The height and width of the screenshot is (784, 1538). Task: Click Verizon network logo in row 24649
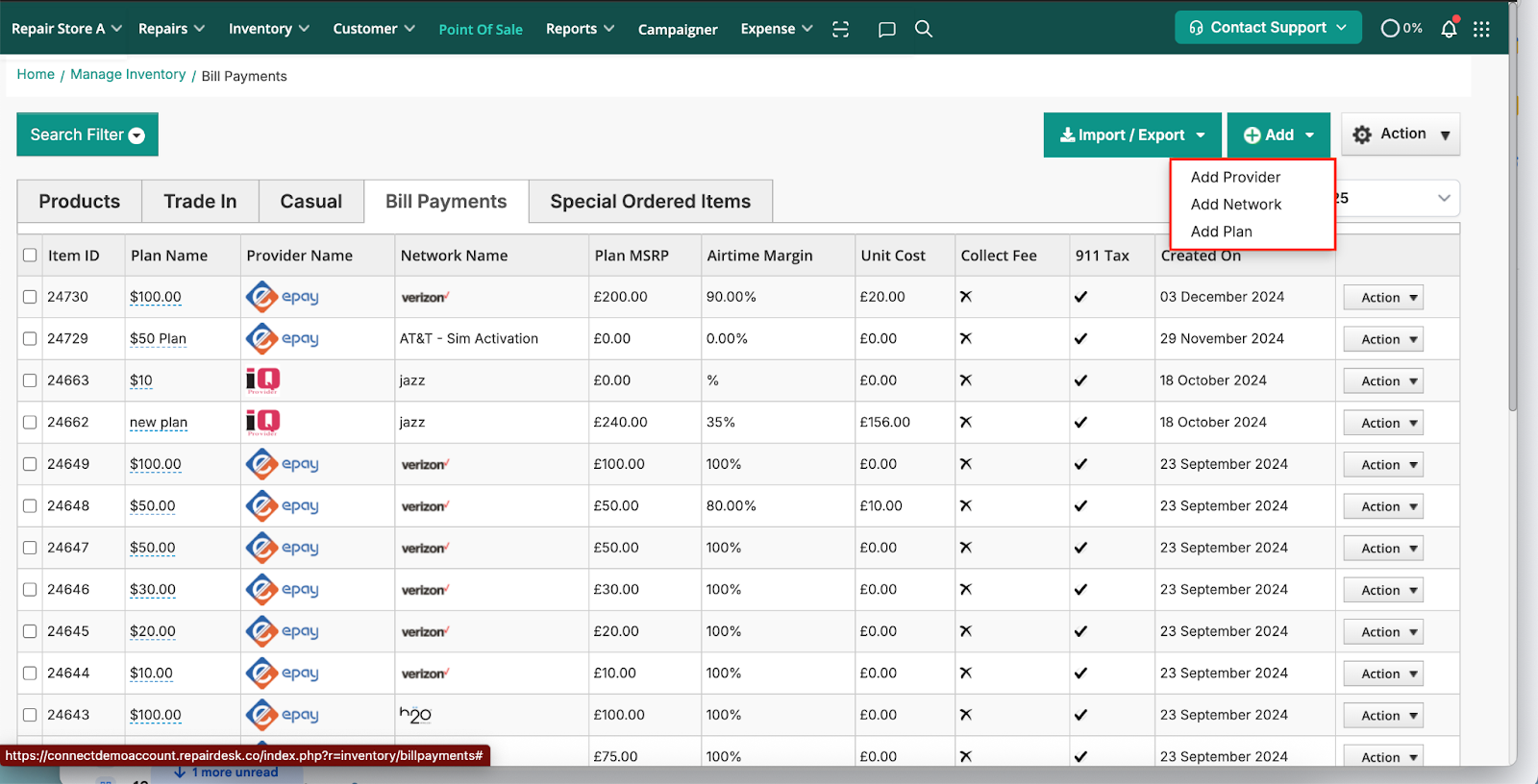click(x=425, y=465)
